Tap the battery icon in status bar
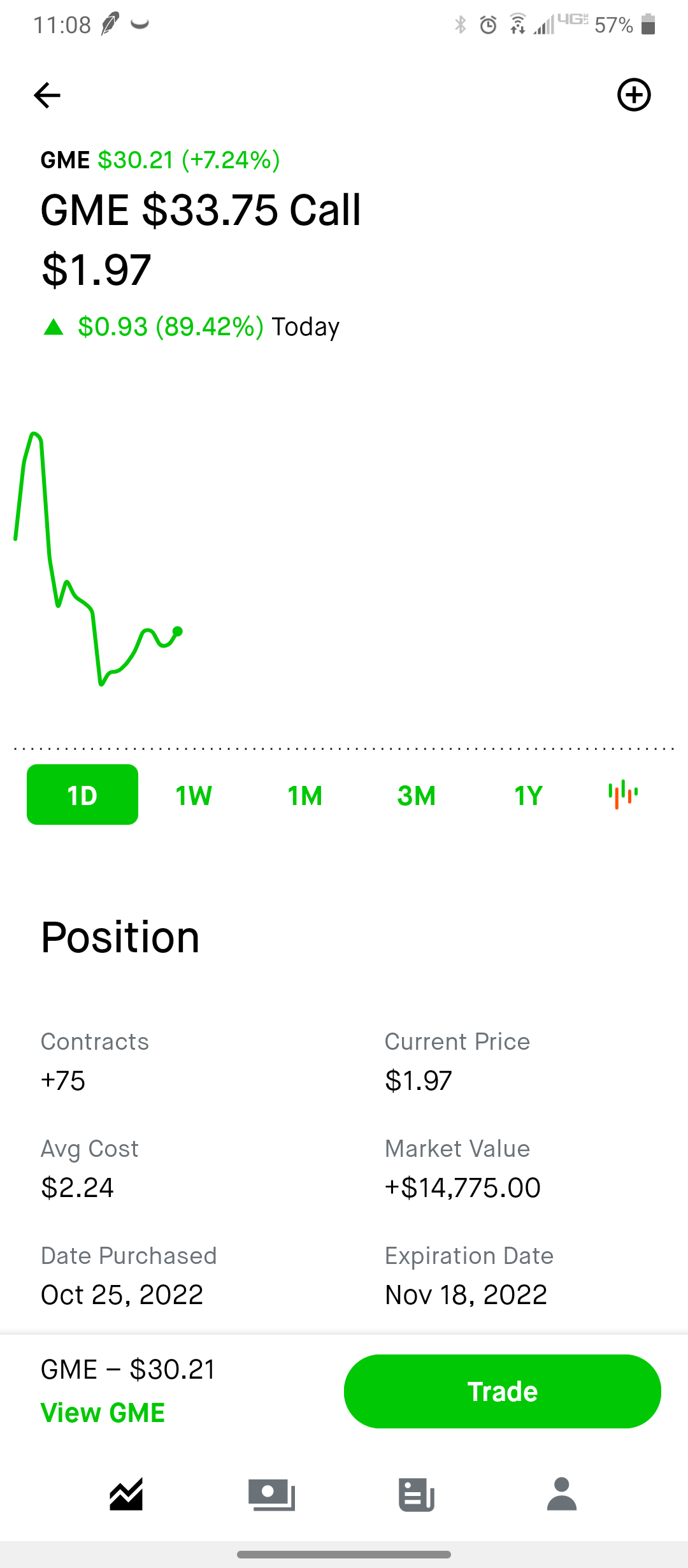This screenshot has width=688, height=1568. (x=648, y=24)
